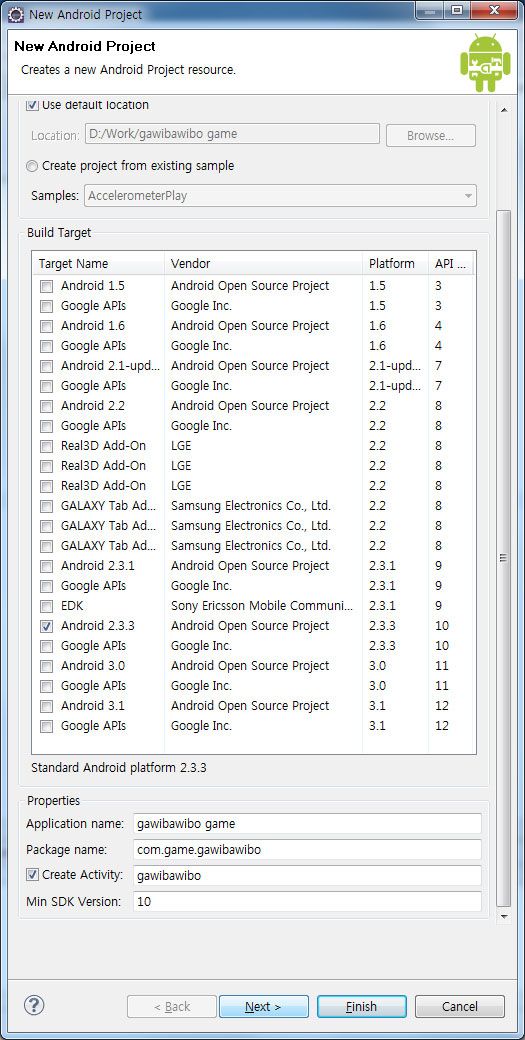Screen dimensions: 525x1040
Task: Check Google APIs target for platform 2.2
Action: [46, 426]
